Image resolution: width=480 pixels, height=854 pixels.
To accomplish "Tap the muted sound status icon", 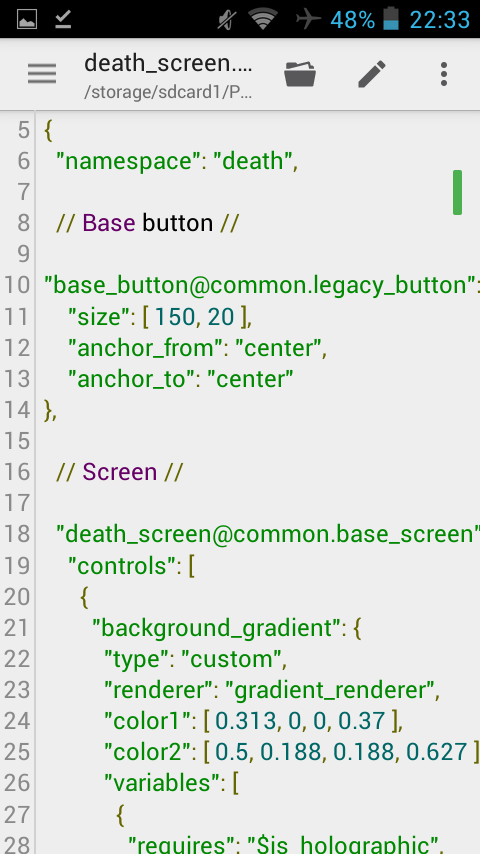I will pyautogui.click(x=227, y=21).
